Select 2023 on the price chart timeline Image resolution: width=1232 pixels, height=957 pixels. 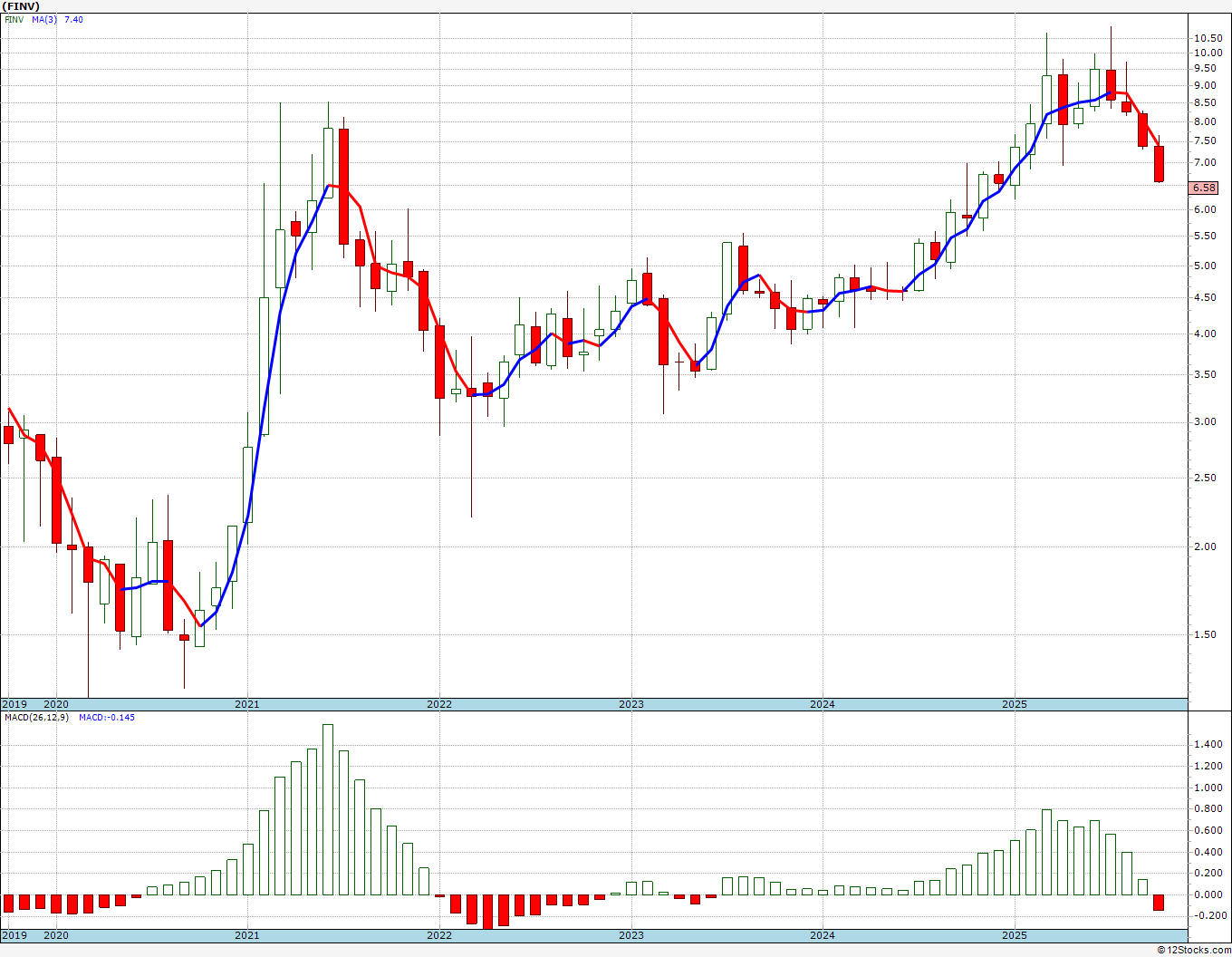tap(630, 704)
